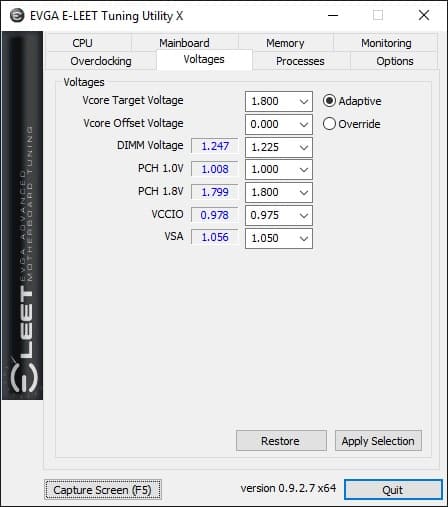The image size is (448, 507).
Task: Expand the VCCIO voltage dropdown
Action: 279,215
